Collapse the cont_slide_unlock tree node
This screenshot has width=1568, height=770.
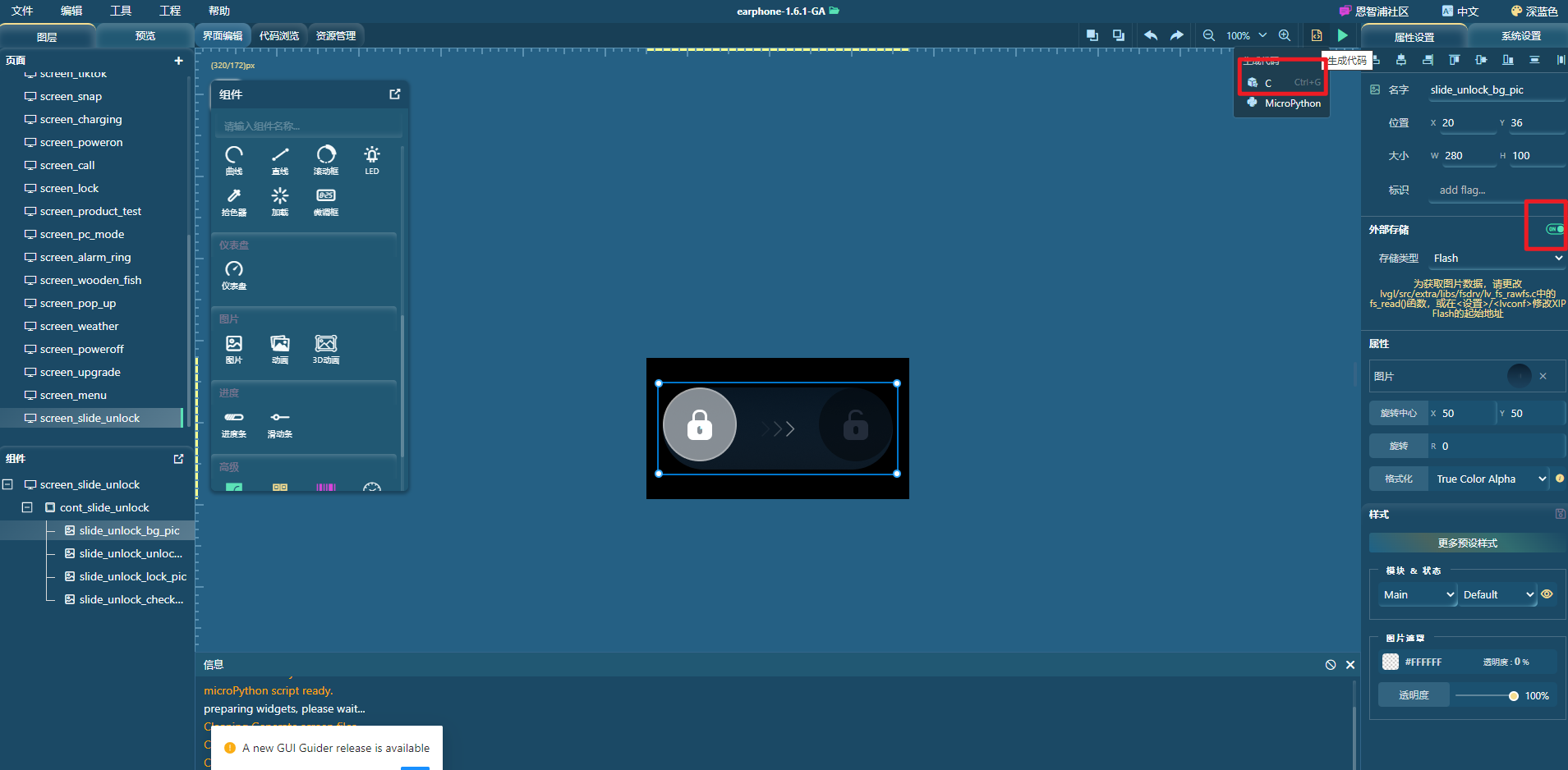(x=27, y=507)
